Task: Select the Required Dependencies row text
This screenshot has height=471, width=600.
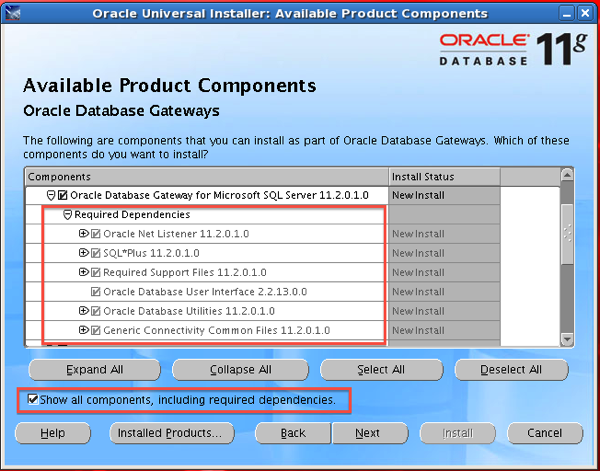Action: point(132,215)
